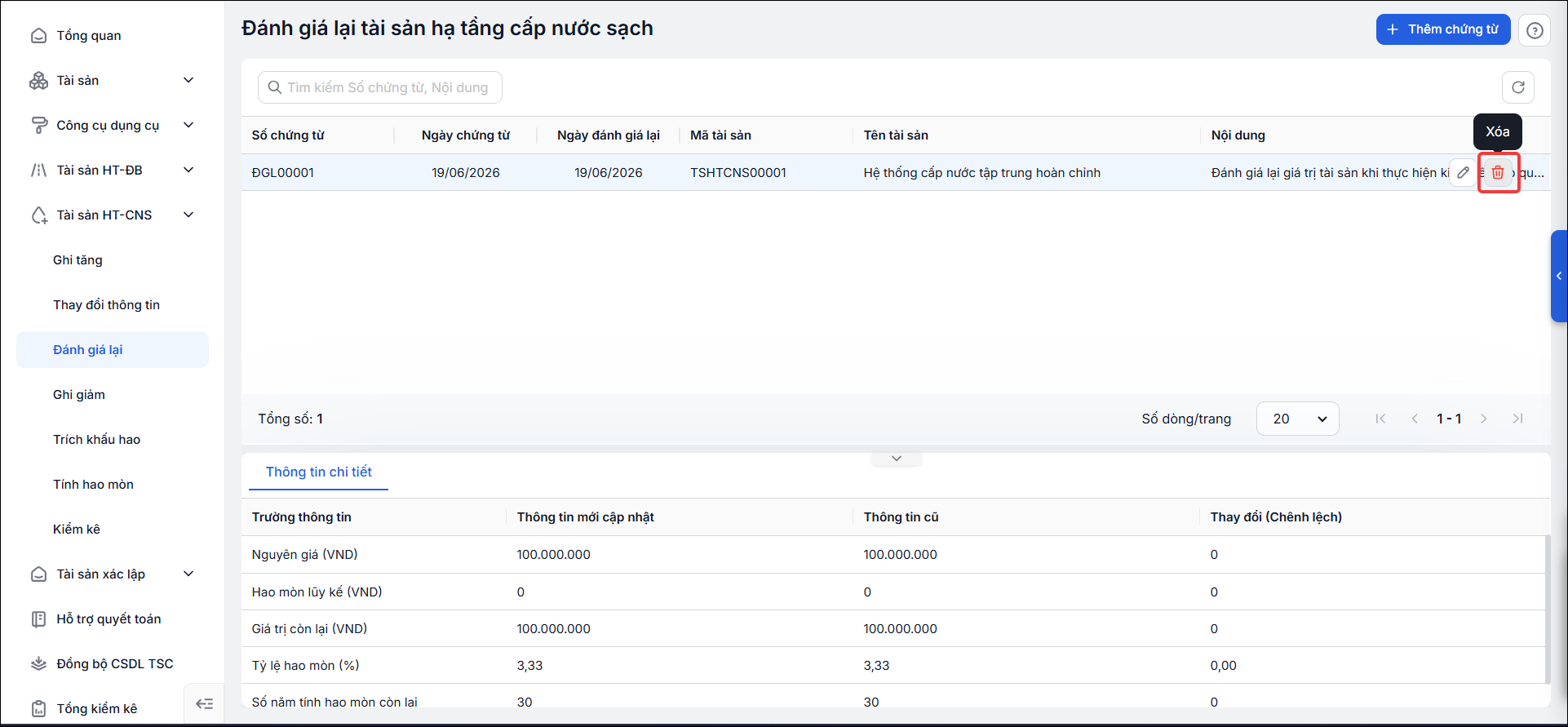The height and width of the screenshot is (727, 1568).
Task: Click the Đồng bộ CSDL TSC icon
Action: pyautogui.click(x=38, y=664)
